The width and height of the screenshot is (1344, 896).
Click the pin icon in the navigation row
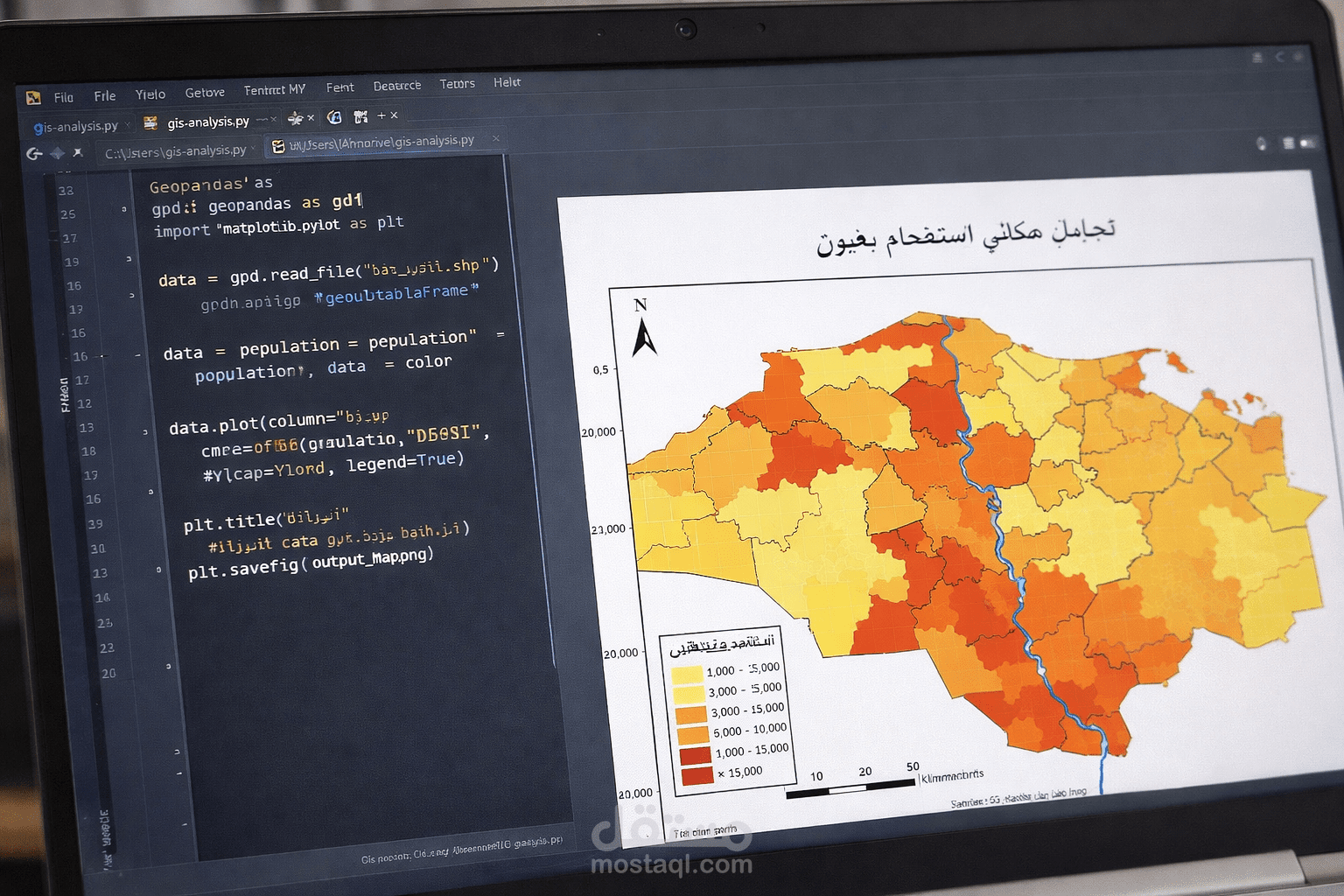coord(78,152)
